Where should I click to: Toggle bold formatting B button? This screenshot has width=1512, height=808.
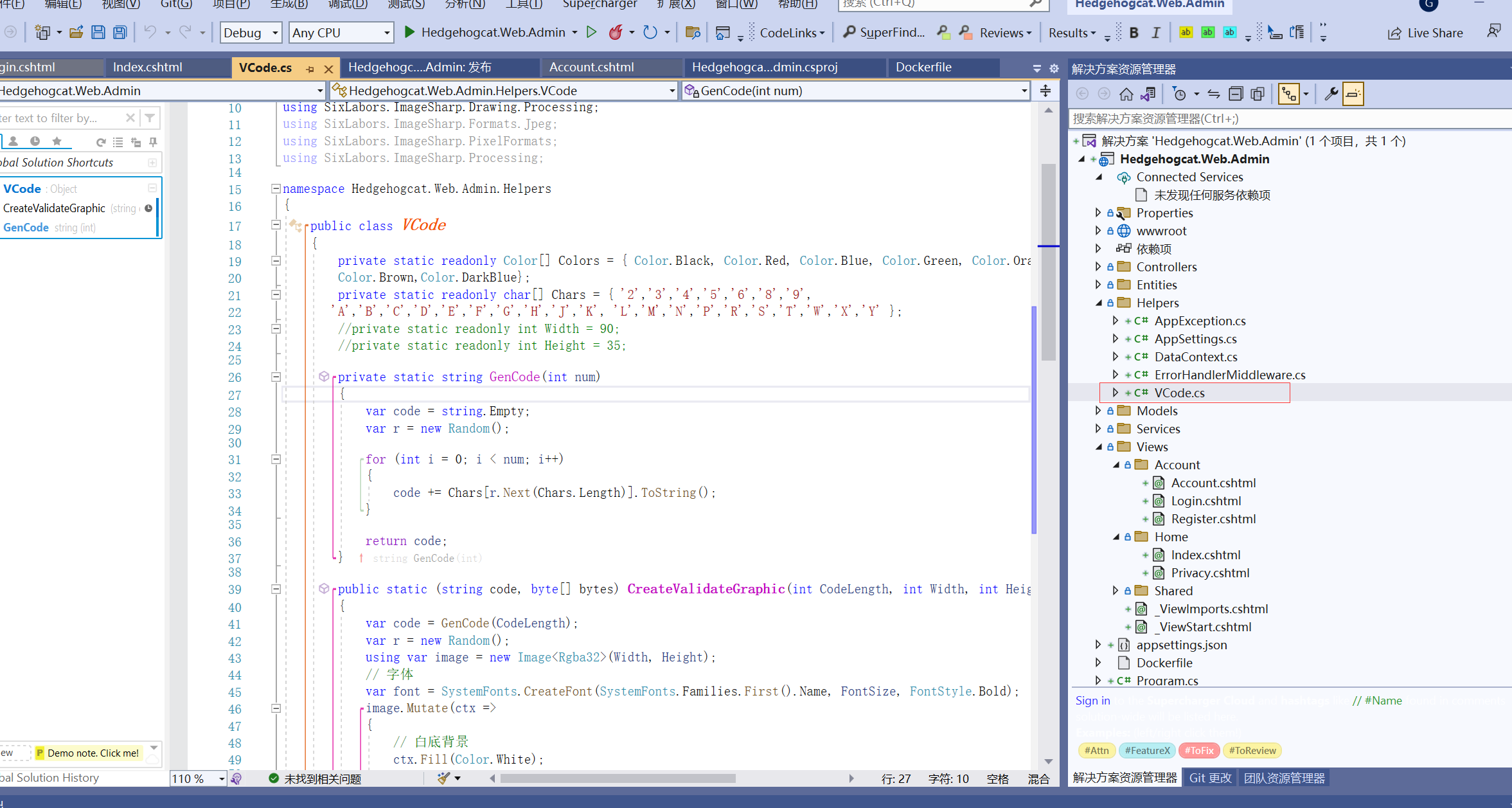coord(1134,33)
